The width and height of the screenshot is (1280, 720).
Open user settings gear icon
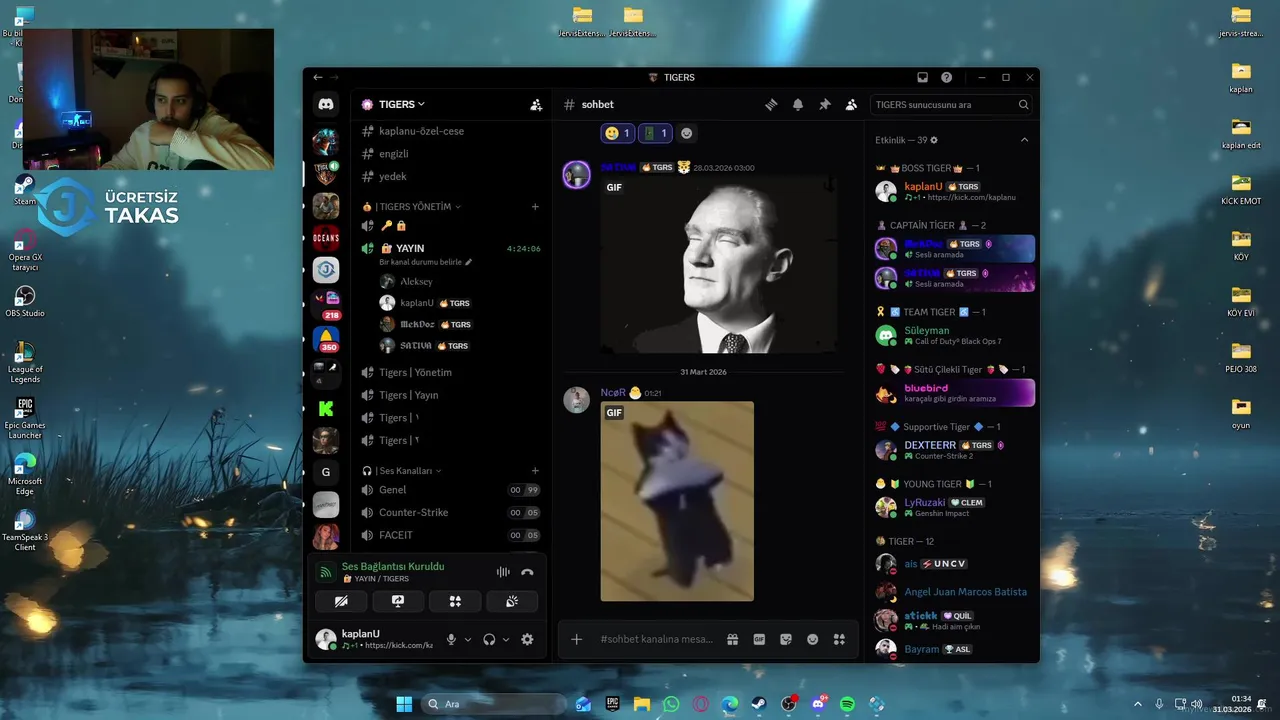527,639
